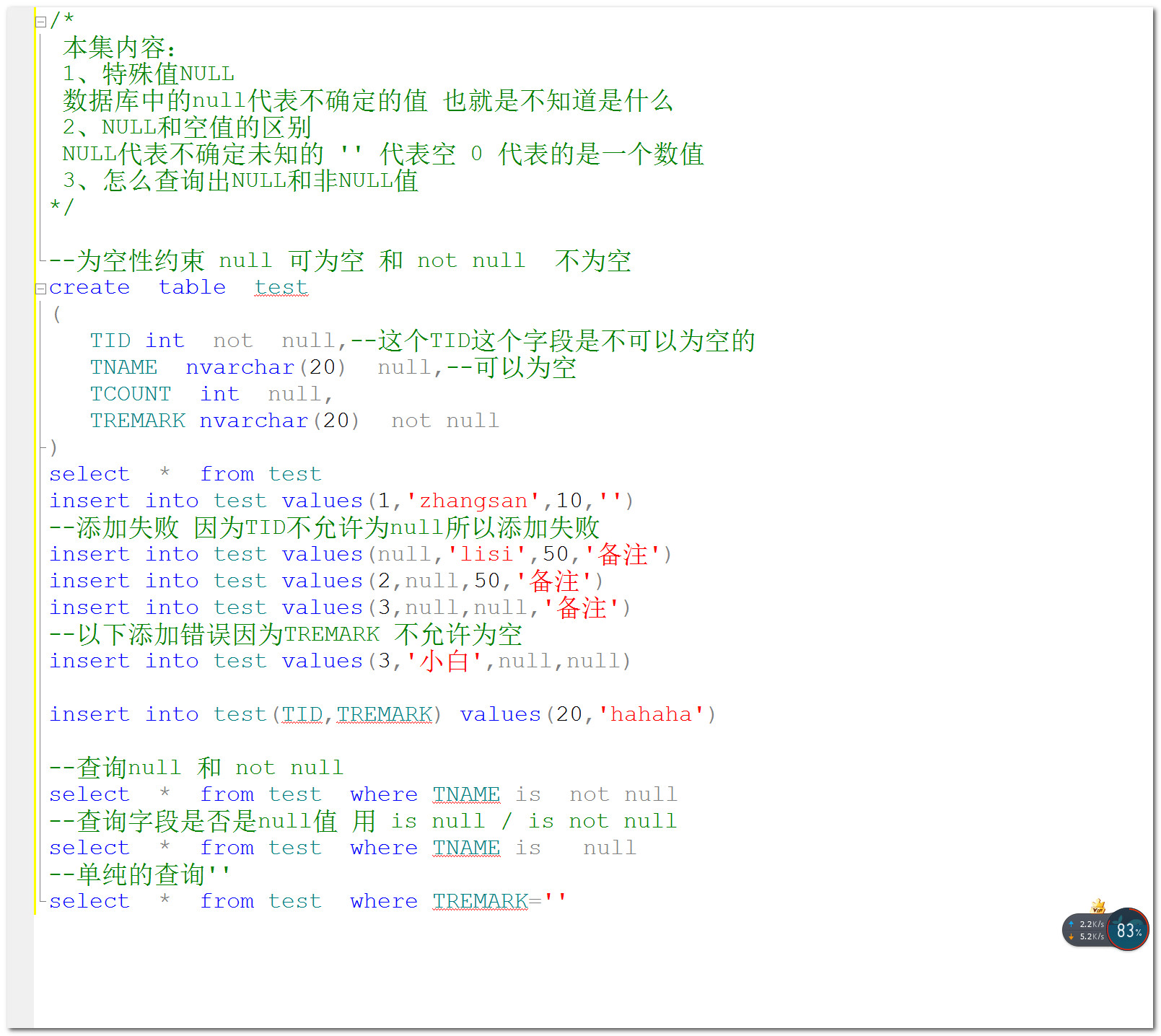
Task: Click the underlined 'TID' in the column-list insert
Action: (302, 715)
